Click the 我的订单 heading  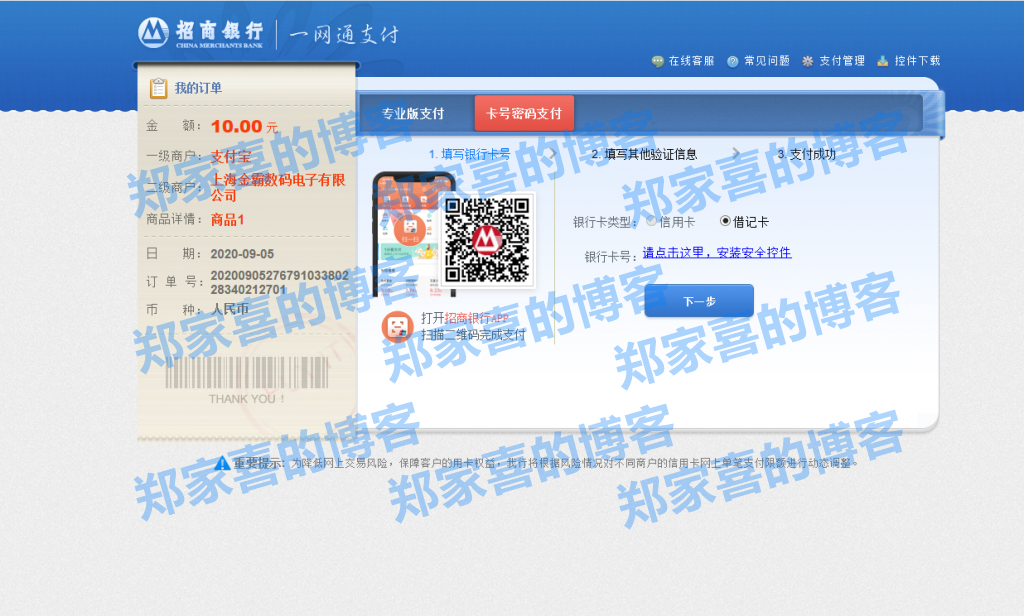coord(198,88)
